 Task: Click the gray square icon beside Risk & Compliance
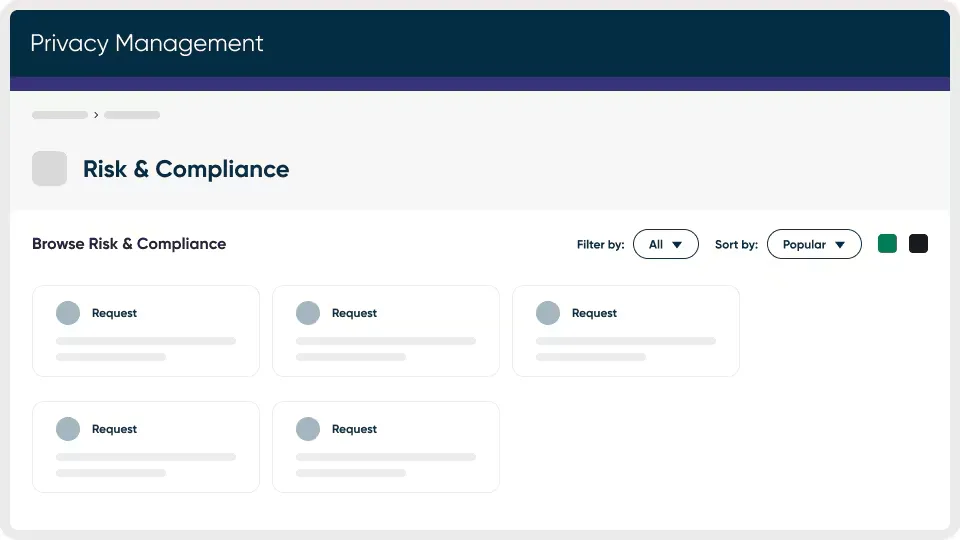click(x=50, y=169)
